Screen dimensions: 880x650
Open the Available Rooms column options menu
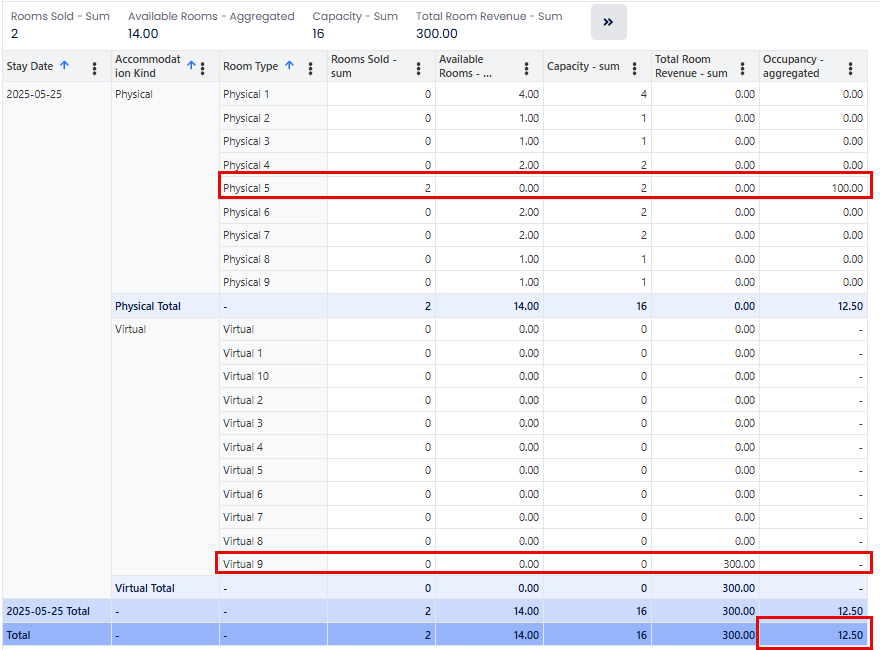(x=527, y=68)
